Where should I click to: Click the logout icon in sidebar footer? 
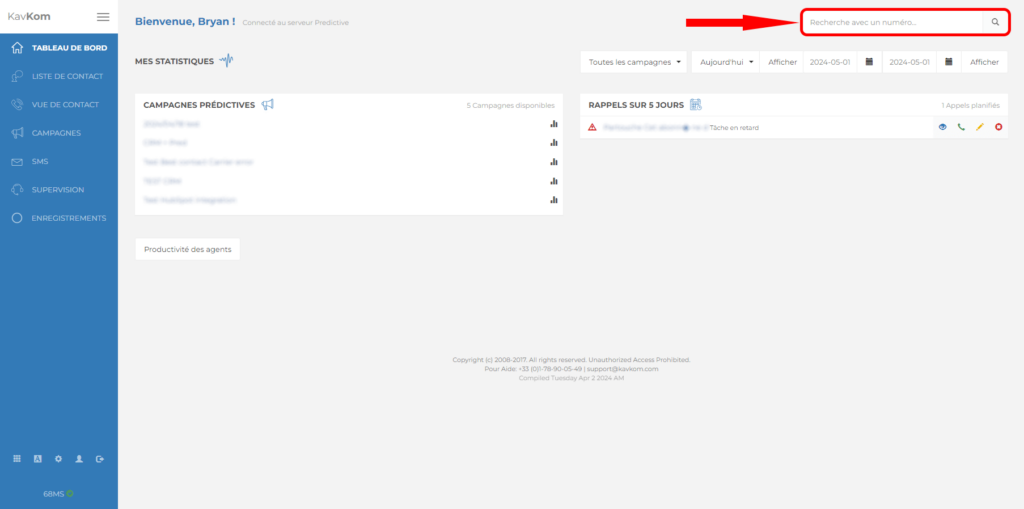pyautogui.click(x=100, y=459)
